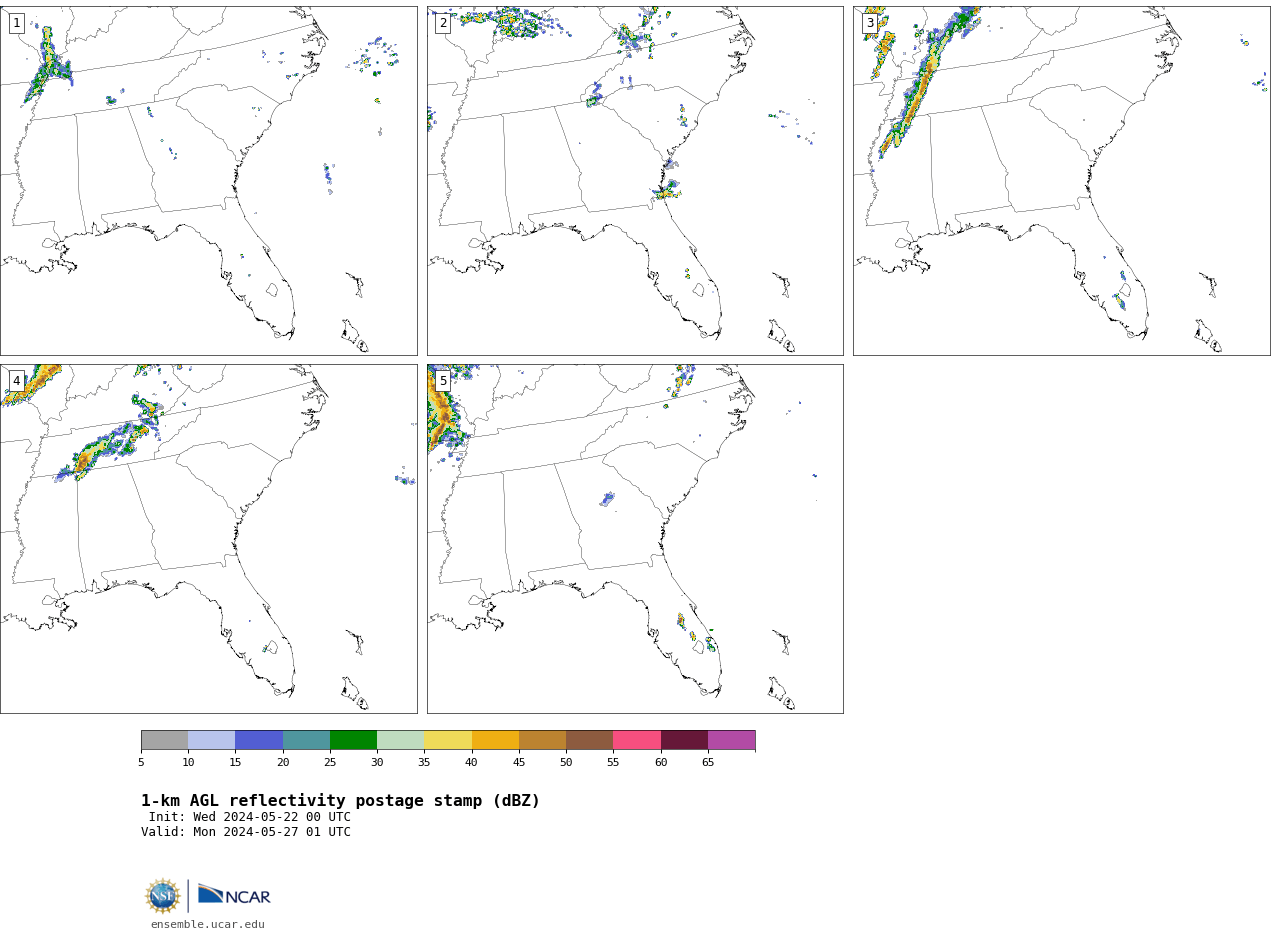The image size is (1280, 936).
Task: Click the NCAR logo
Action: [234, 896]
